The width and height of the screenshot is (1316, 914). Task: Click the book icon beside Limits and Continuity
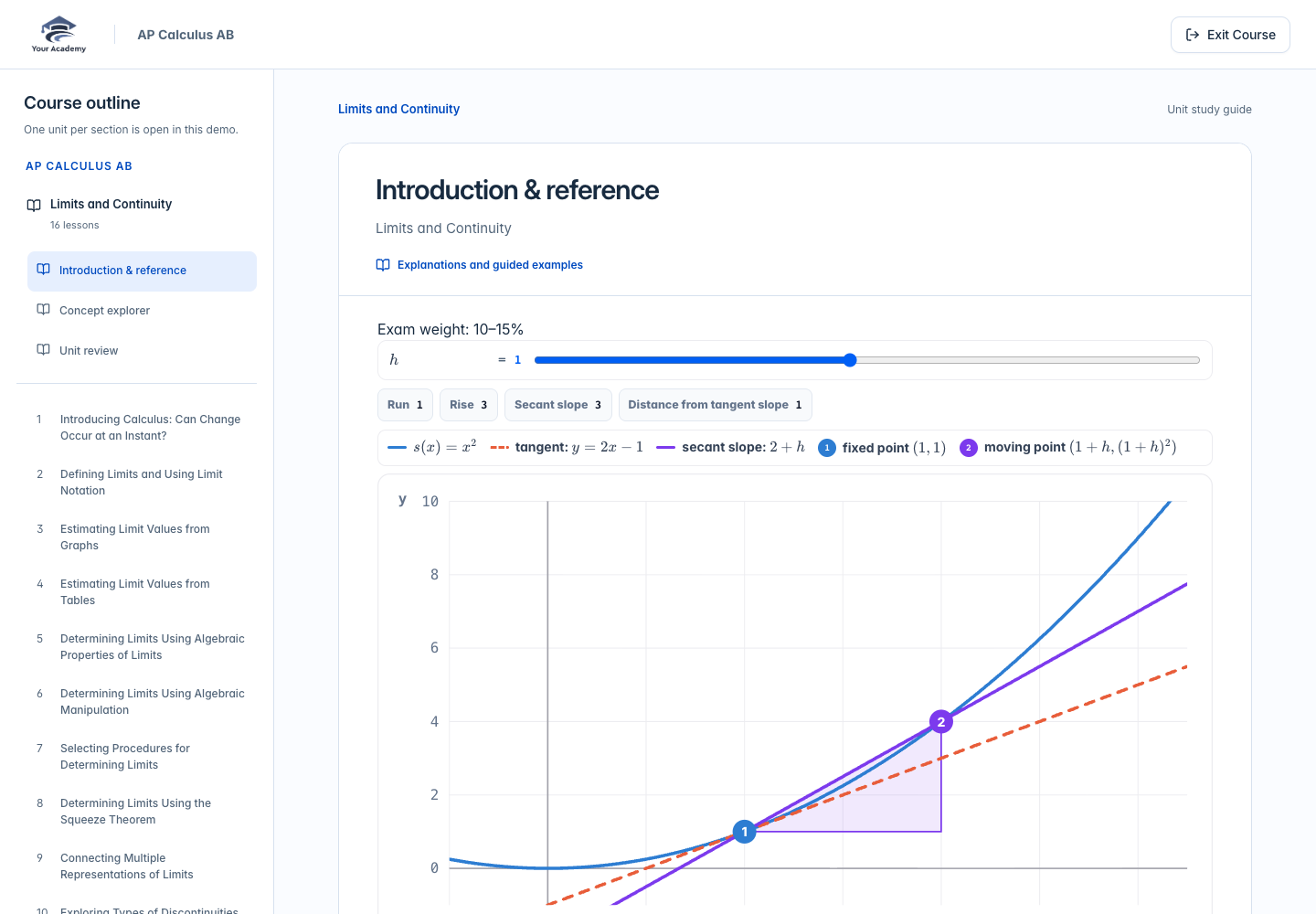[x=34, y=205]
